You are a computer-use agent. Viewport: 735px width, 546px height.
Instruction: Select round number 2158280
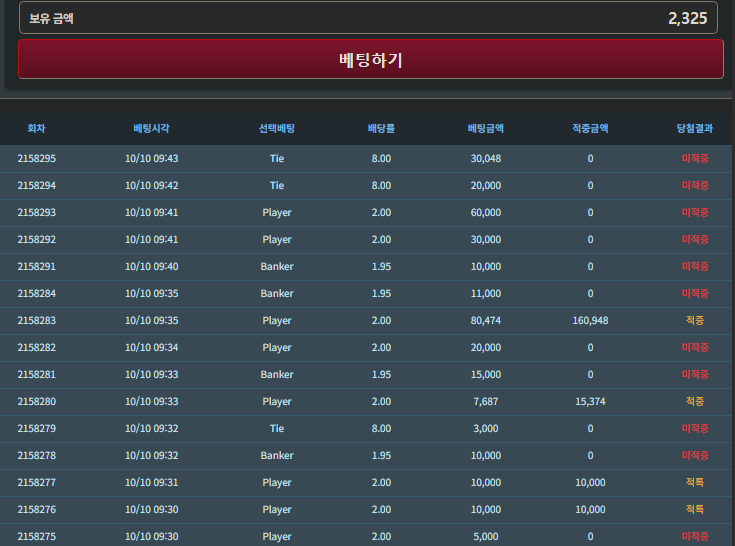point(37,401)
